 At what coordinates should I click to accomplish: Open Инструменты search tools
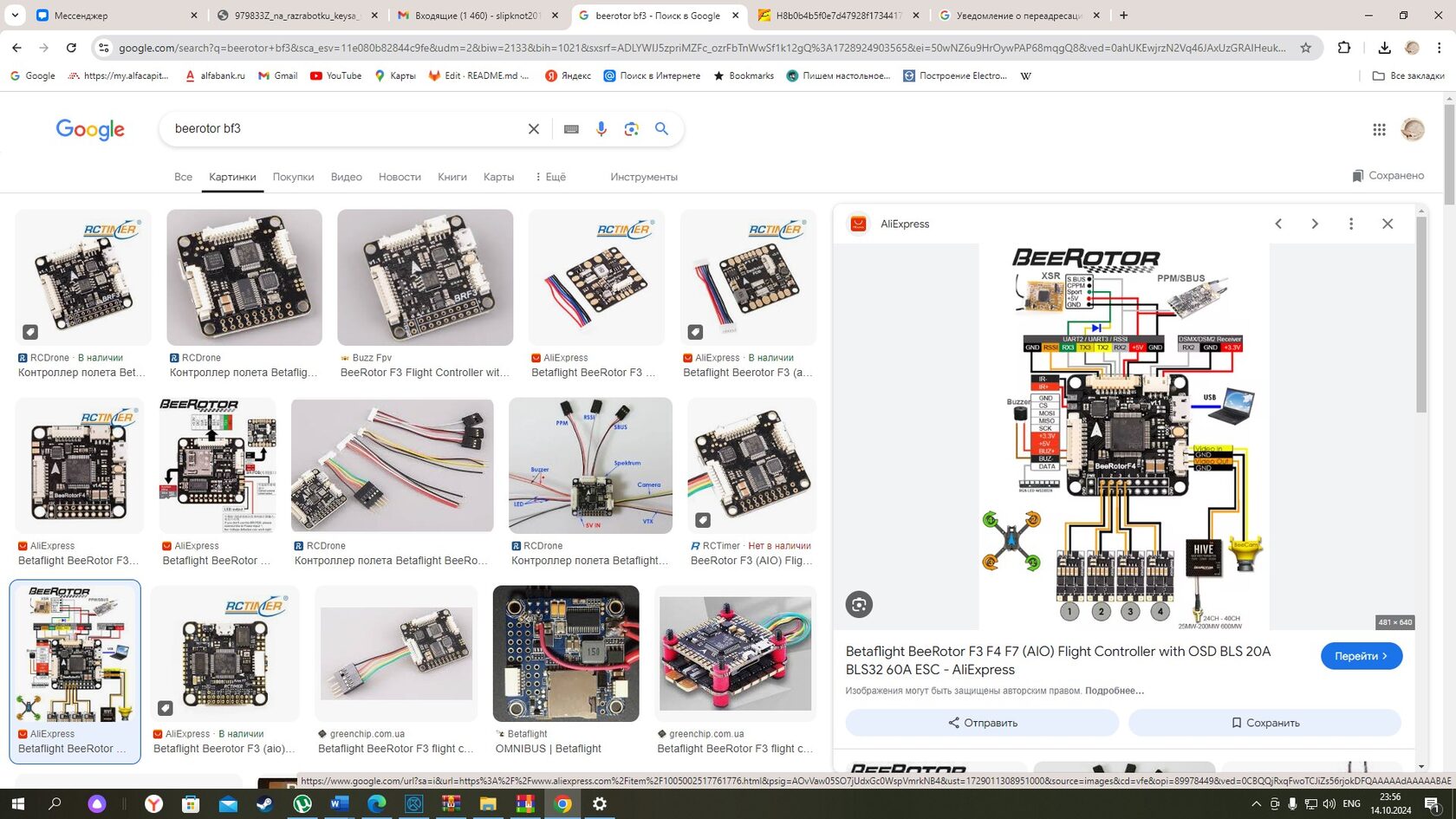(644, 177)
